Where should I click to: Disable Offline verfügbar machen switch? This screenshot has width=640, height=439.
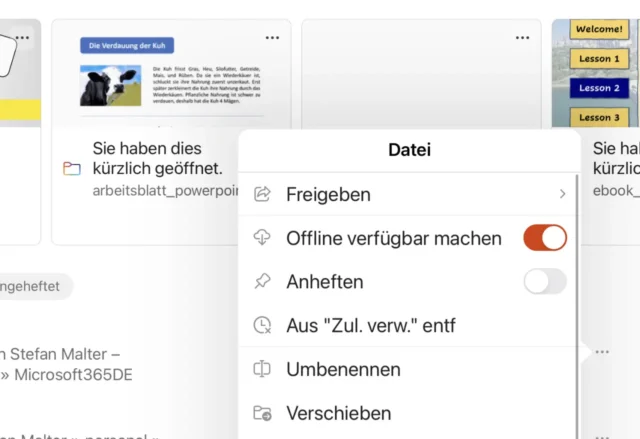tap(545, 238)
